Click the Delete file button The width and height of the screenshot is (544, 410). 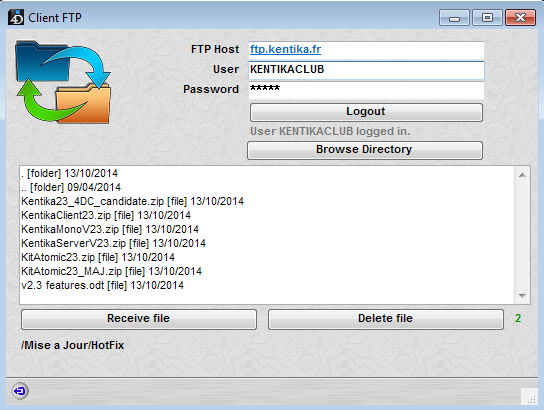pos(385,319)
